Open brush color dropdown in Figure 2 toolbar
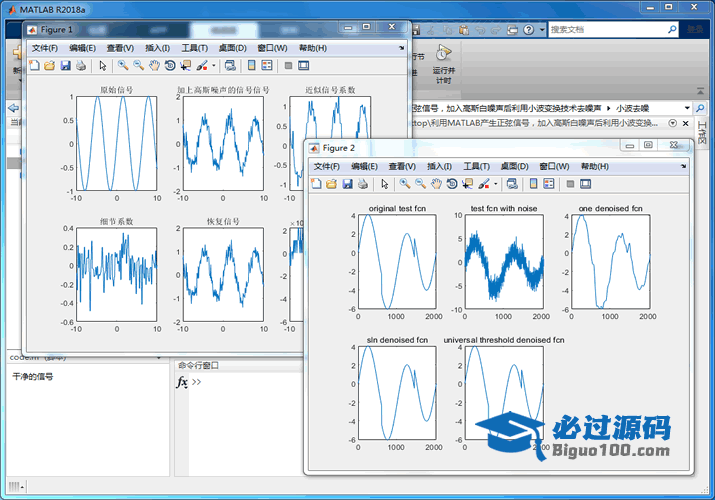The image size is (715, 500). click(495, 184)
